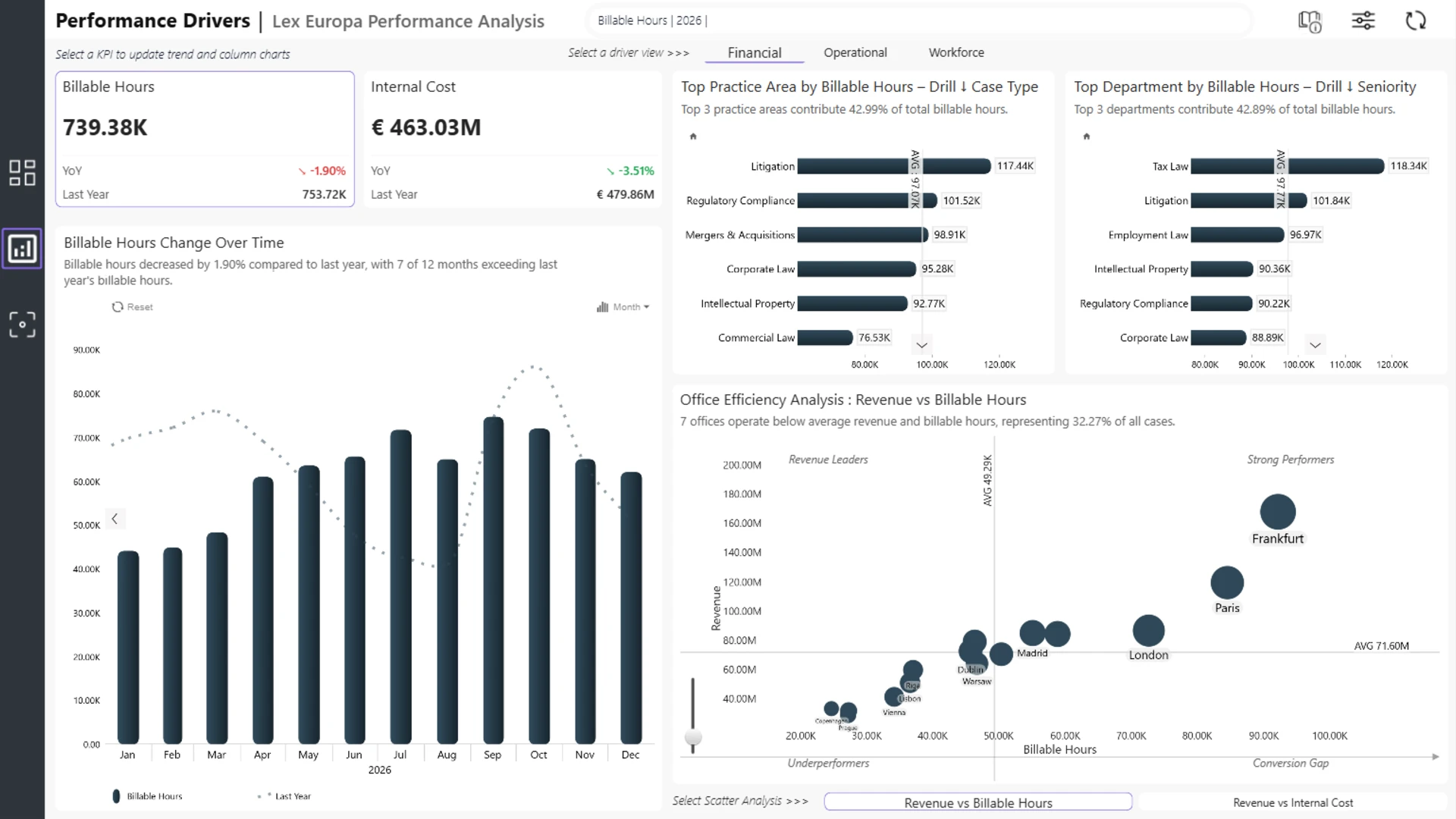The height and width of the screenshot is (819, 1456).
Task: Select the Tax Law bar in Department chart
Action: tap(1288, 166)
